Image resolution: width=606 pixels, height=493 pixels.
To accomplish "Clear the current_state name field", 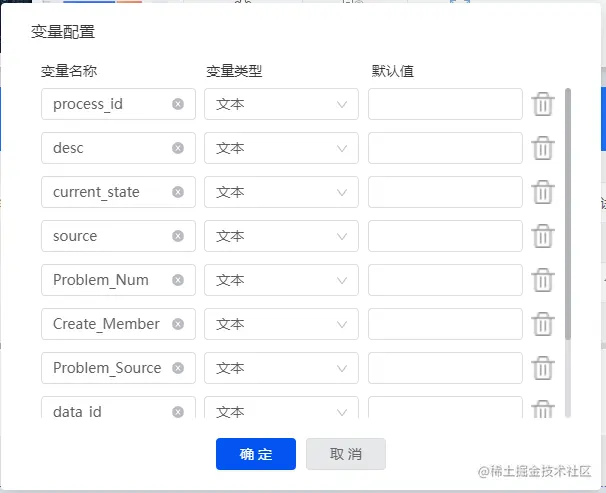I will pos(178,192).
